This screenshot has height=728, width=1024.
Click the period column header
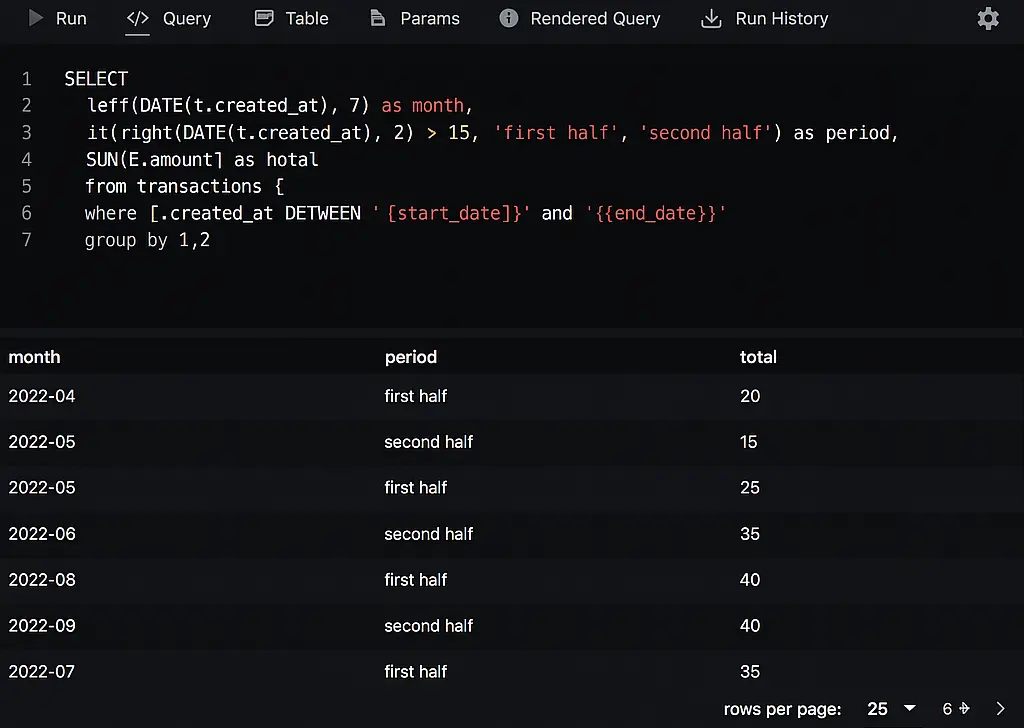pyautogui.click(x=411, y=356)
